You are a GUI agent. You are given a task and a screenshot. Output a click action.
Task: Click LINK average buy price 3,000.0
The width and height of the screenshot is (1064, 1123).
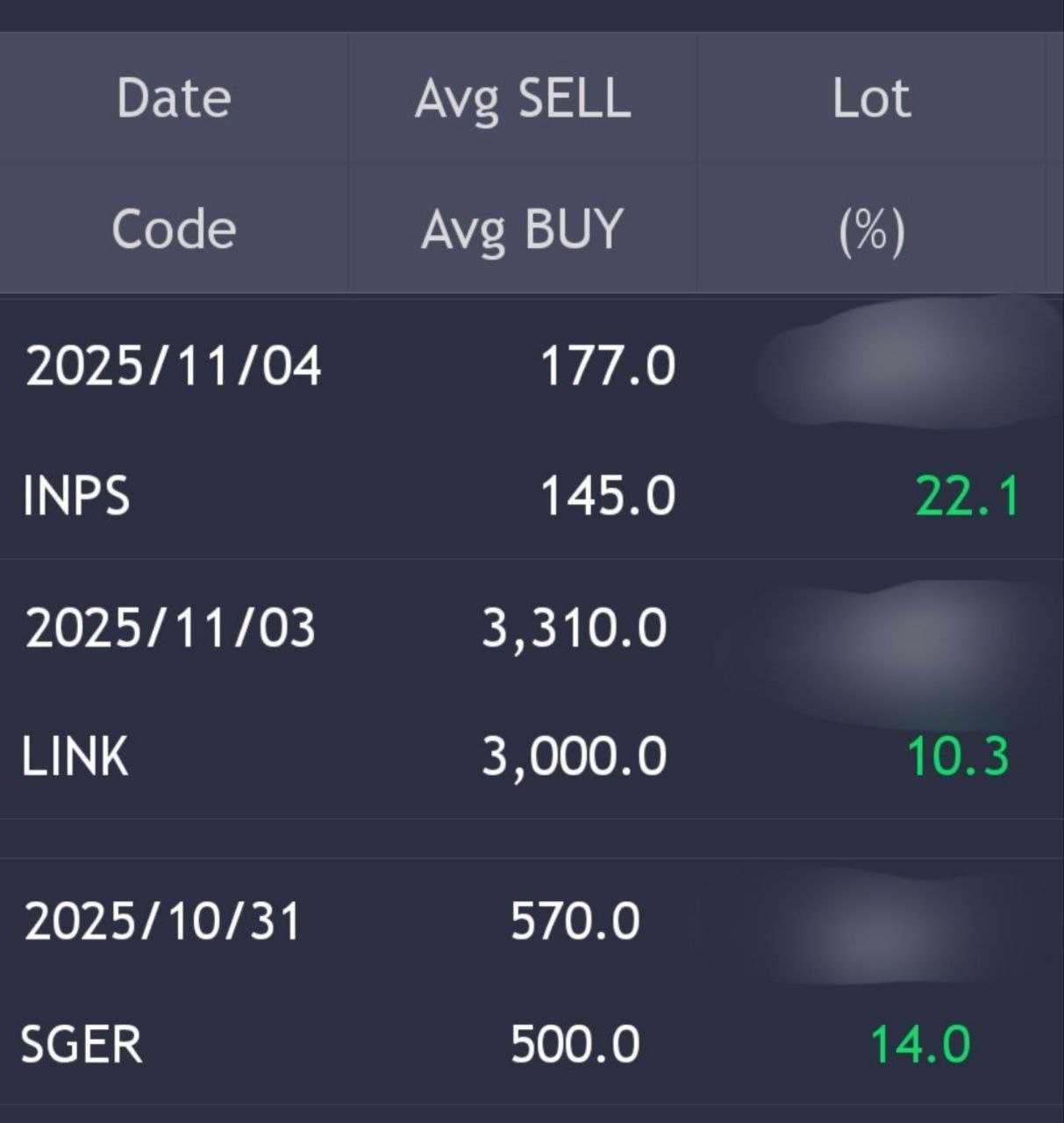point(575,756)
